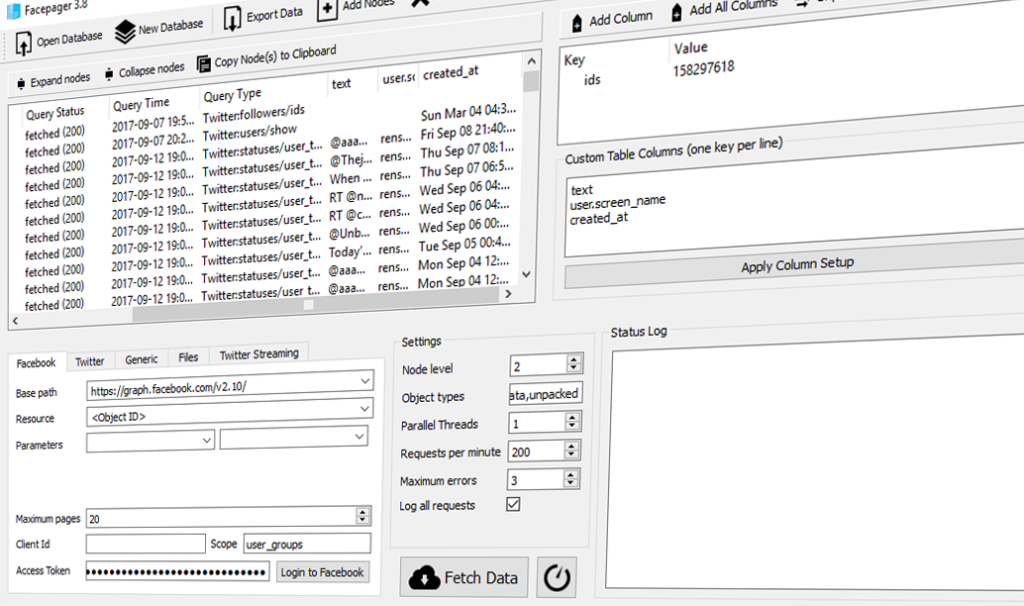
Task: Select the Twitter:users/show row
Action: click(x=249, y=133)
